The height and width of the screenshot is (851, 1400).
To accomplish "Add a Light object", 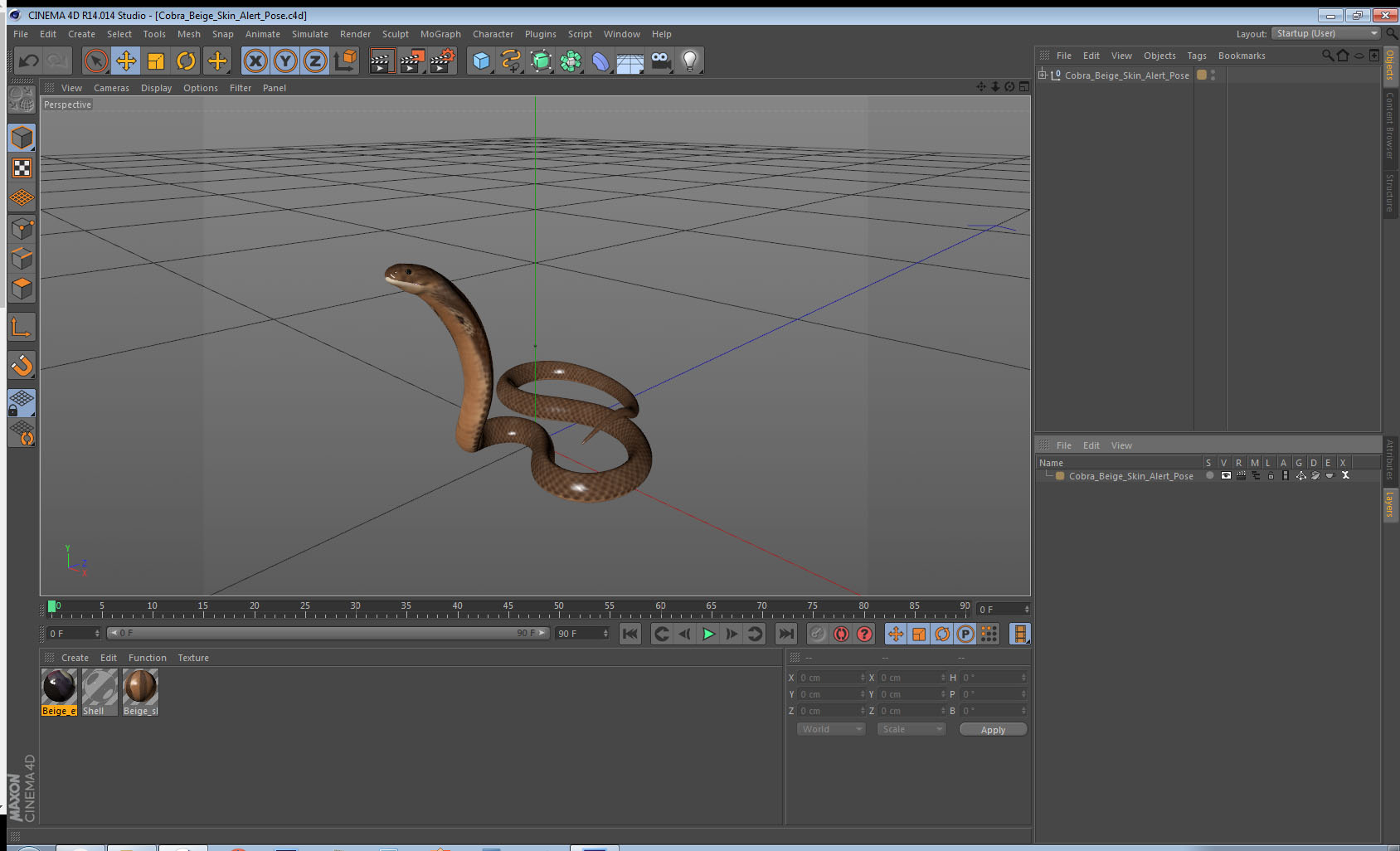I will [x=689, y=61].
